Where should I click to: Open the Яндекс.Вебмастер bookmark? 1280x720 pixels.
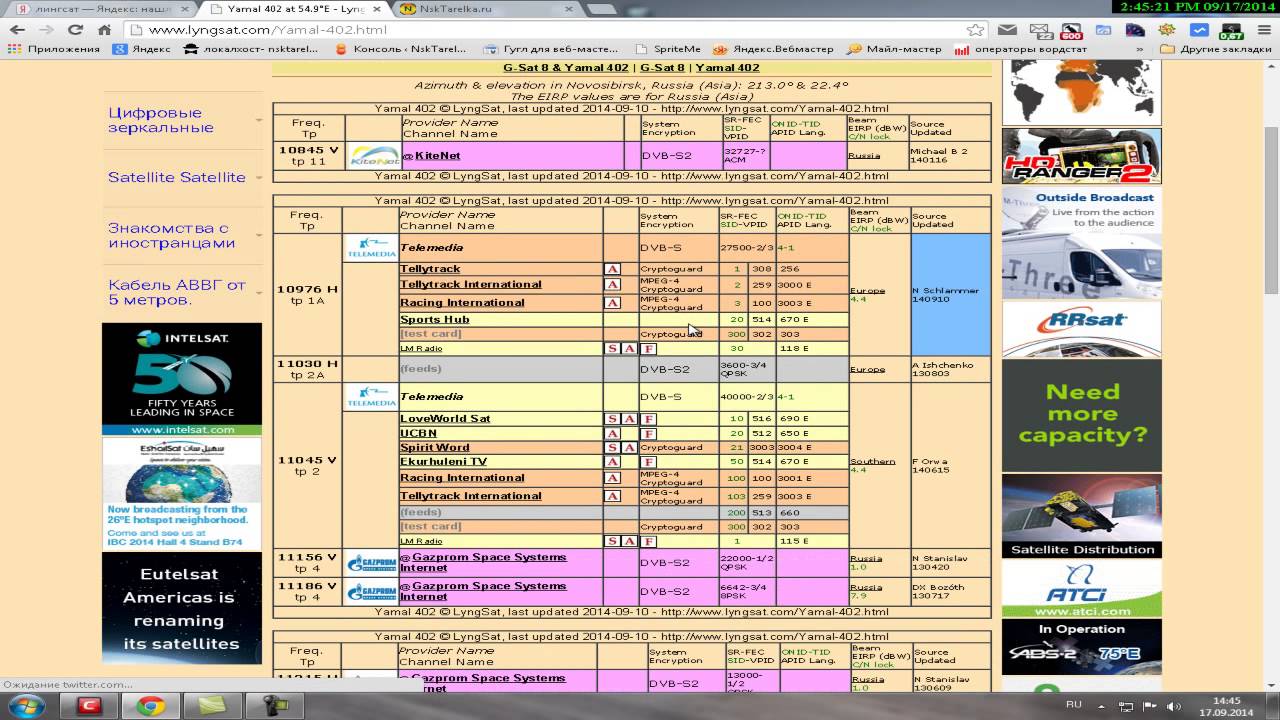(x=774, y=49)
